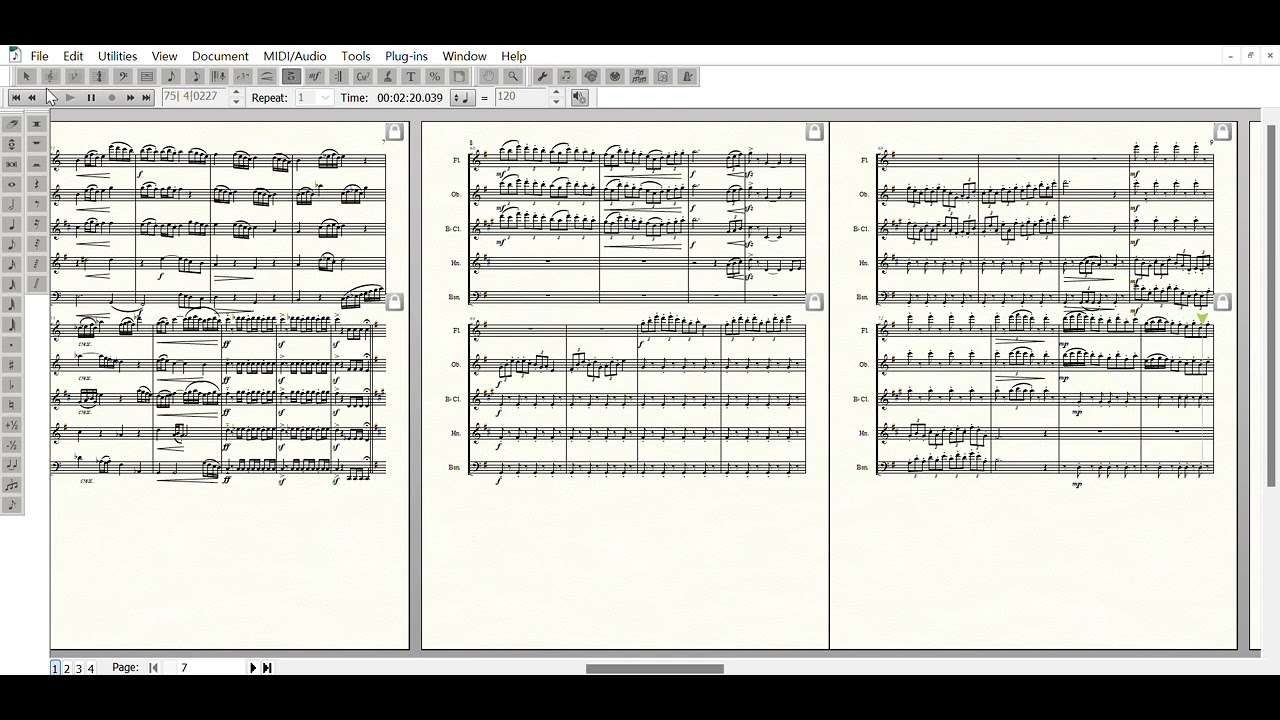Toggle the natural accidental
This screenshot has height=720, width=1280.
click(x=12, y=404)
